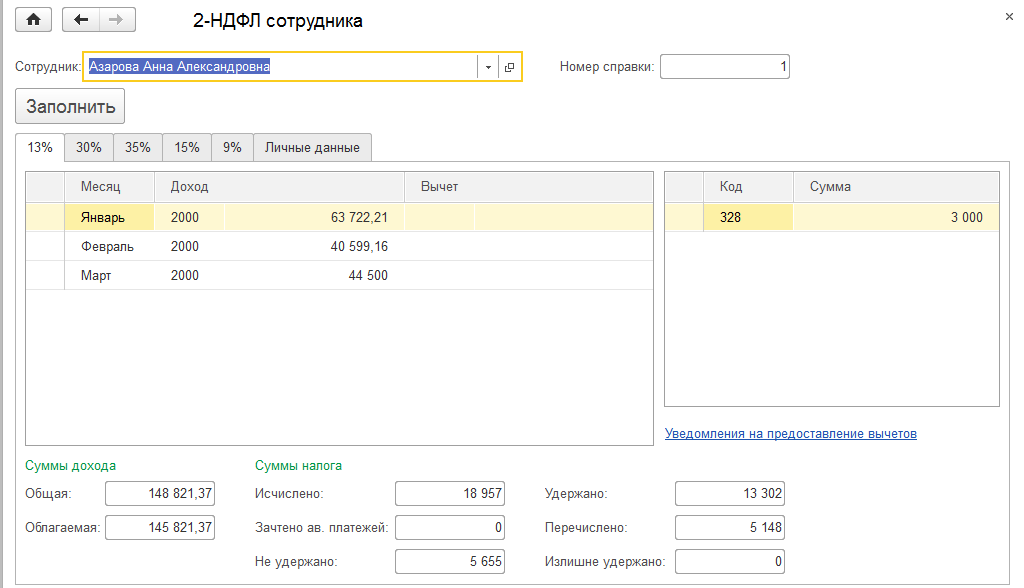Navigate back with the left arrow
The image size is (1024, 588).
(x=81, y=20)
